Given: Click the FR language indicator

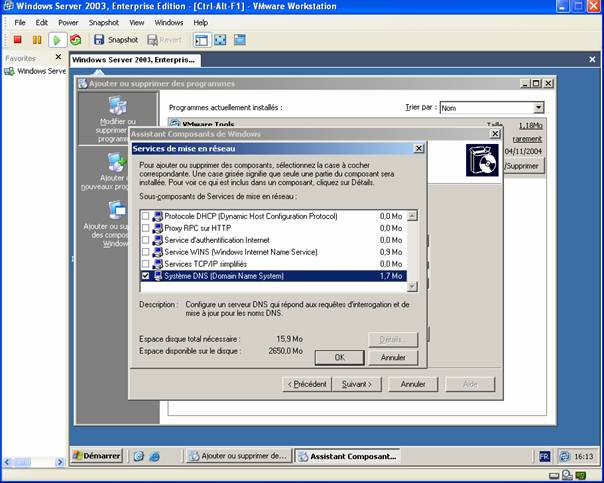Looking at the screenshot, I should (x=545, y=456).
